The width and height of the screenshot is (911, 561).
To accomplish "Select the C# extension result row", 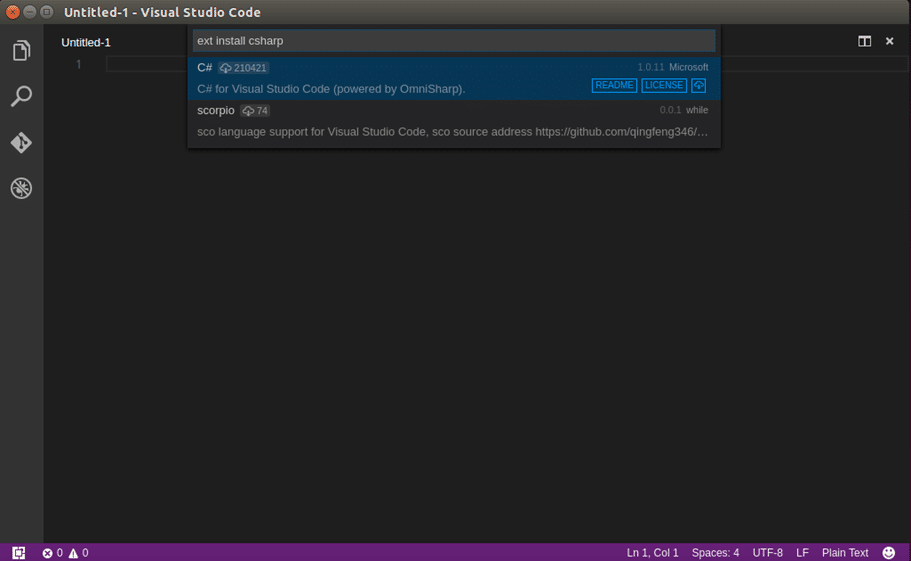I will pyautogui.click(x=454, y=78).
